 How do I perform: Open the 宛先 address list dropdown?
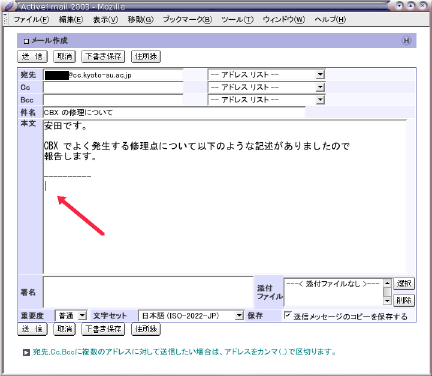pyautogui.click(x=266, y=75)
